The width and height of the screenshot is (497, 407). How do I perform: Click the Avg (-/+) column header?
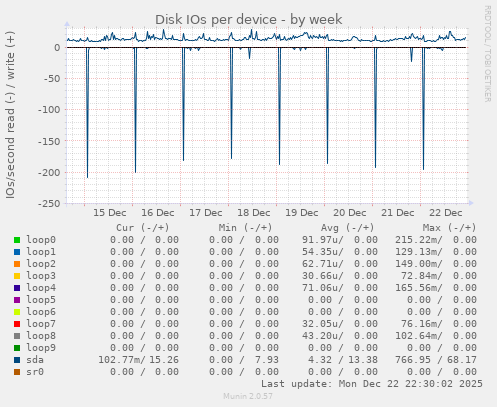[348, 228]
